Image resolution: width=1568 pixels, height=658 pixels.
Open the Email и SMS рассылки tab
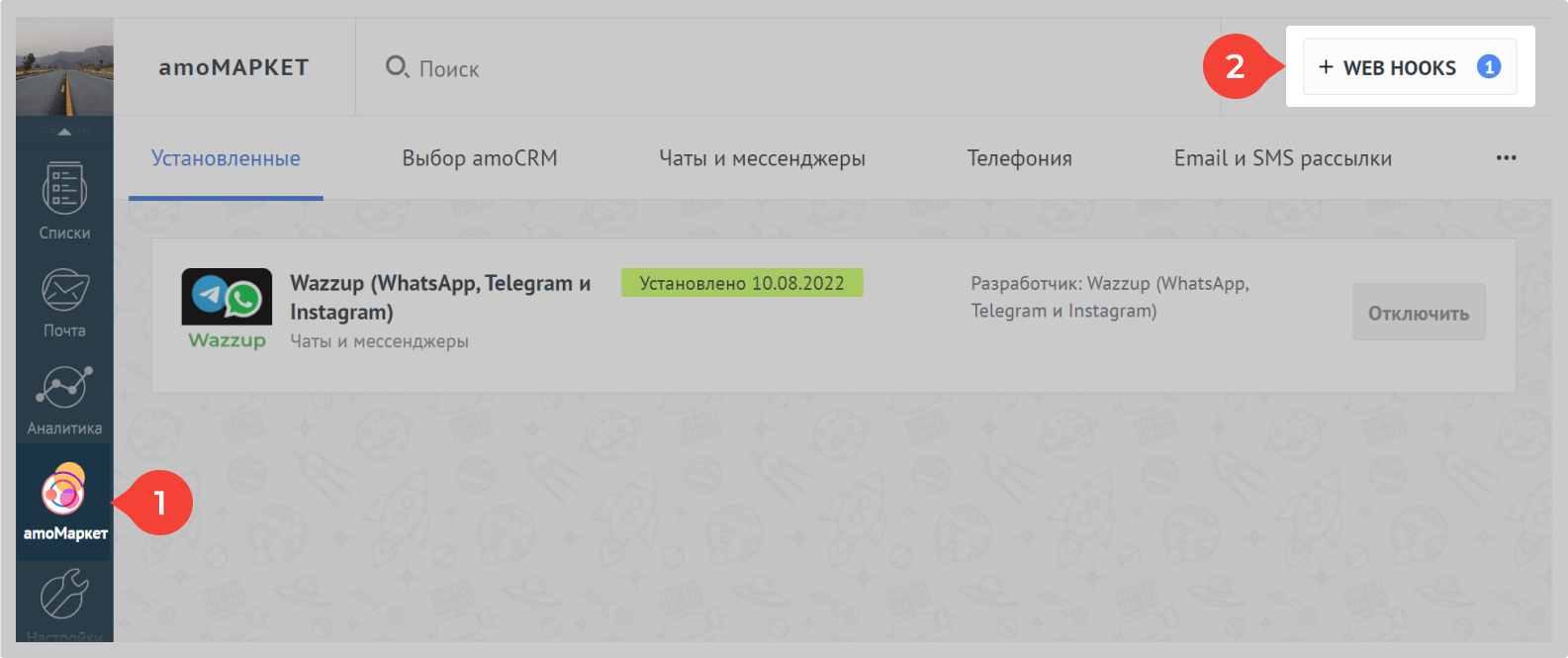[x=1282, y=158]
